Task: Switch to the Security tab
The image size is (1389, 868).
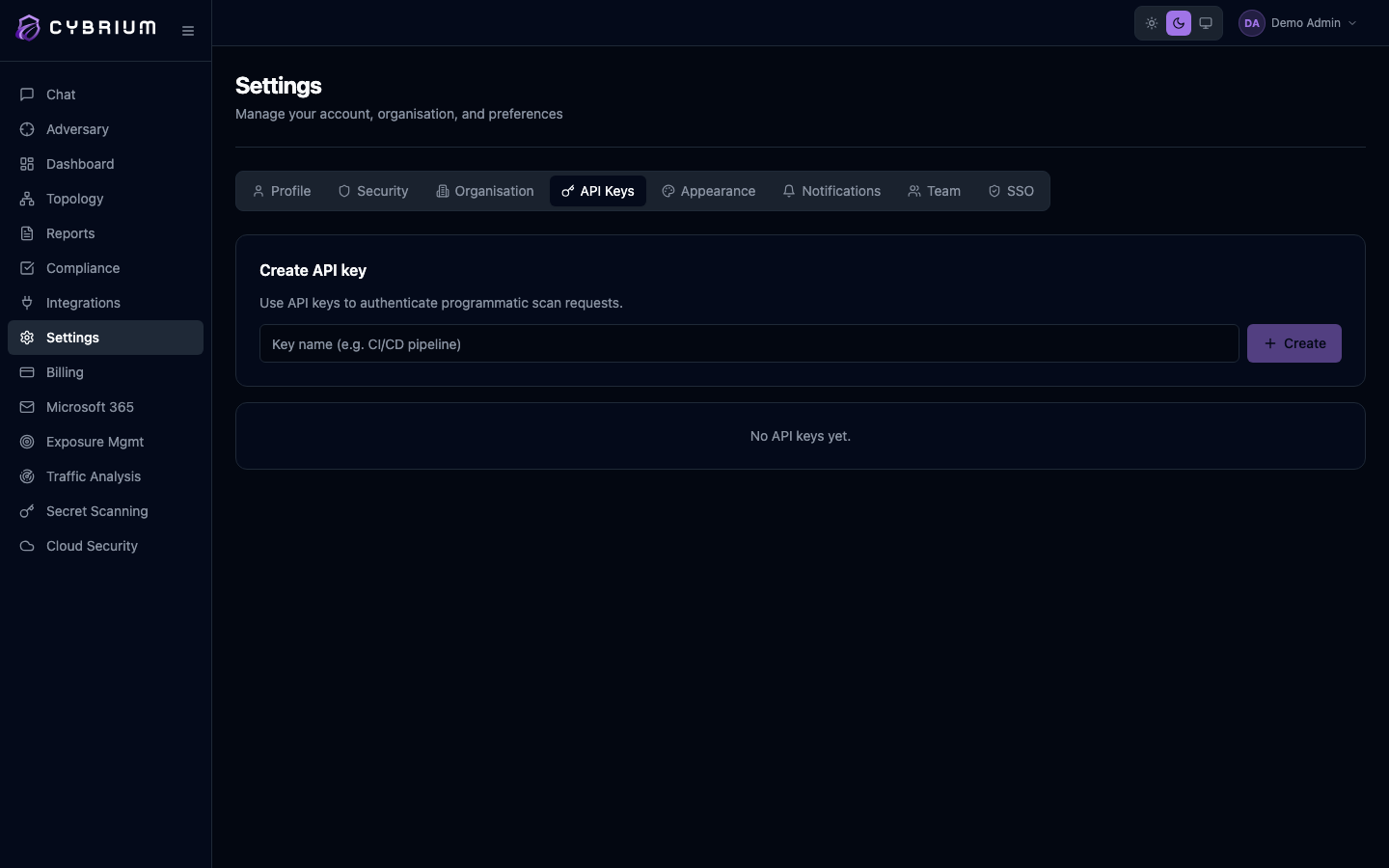Action: [x=373, y=191]
